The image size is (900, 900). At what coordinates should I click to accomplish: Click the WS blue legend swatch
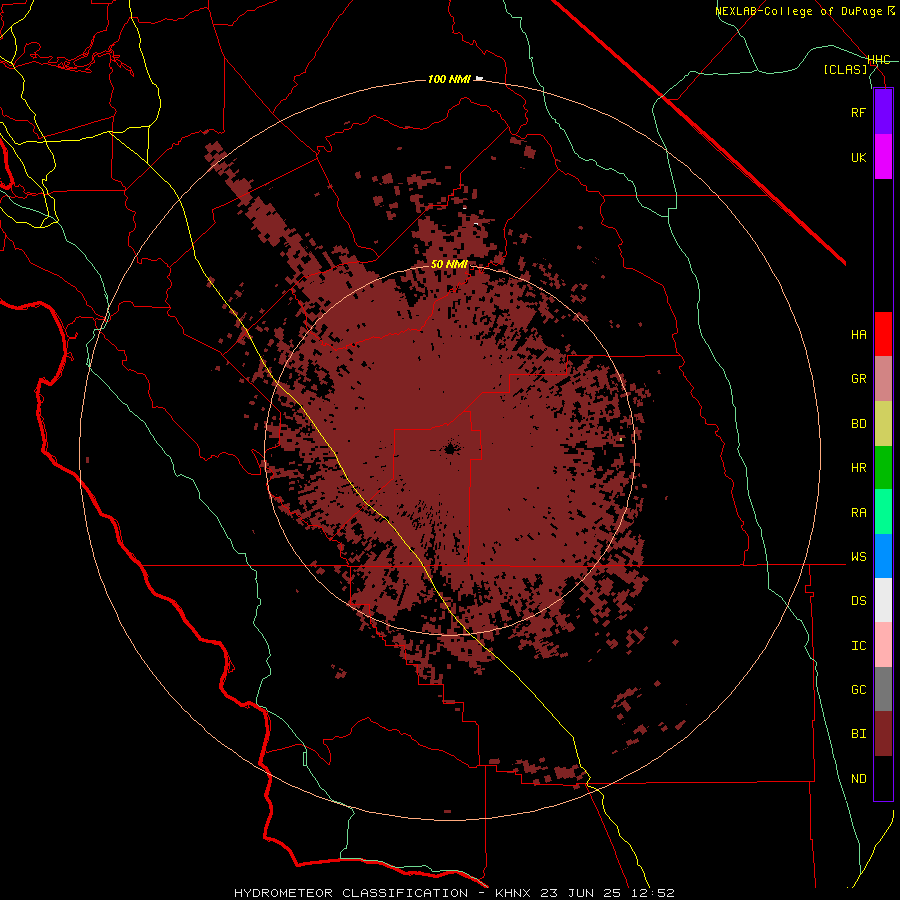883,556
